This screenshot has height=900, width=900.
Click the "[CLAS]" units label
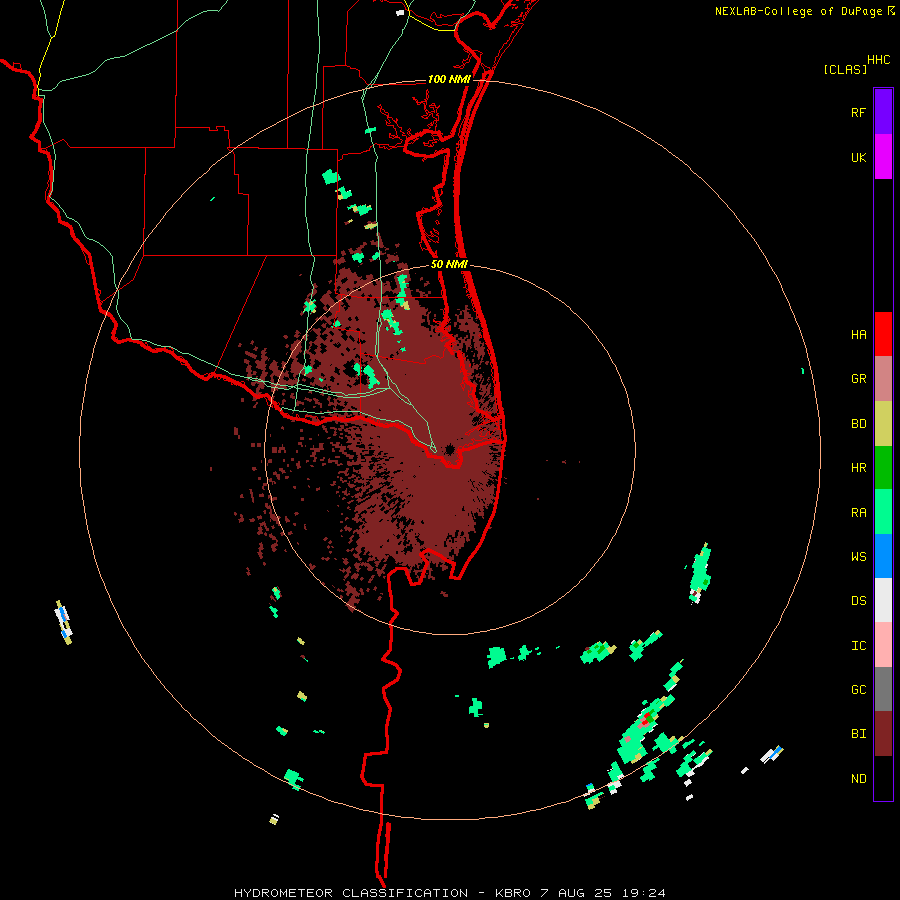tap(845, 69)
